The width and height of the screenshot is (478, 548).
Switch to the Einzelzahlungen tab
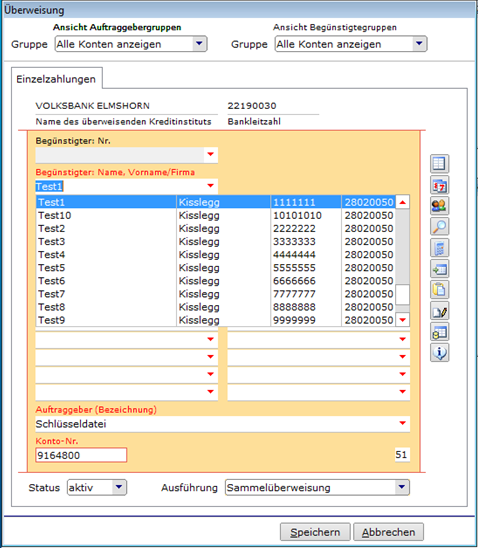pyautogui.click(x=56, y=79)
